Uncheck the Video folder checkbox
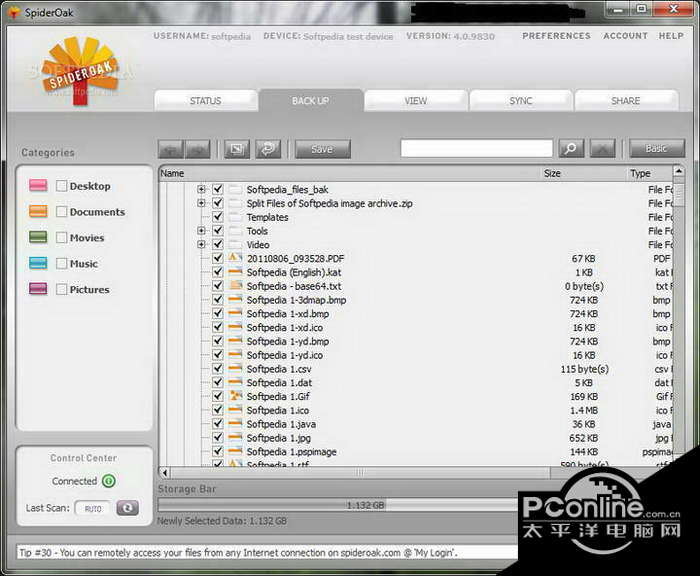 (x=217, y=245)
